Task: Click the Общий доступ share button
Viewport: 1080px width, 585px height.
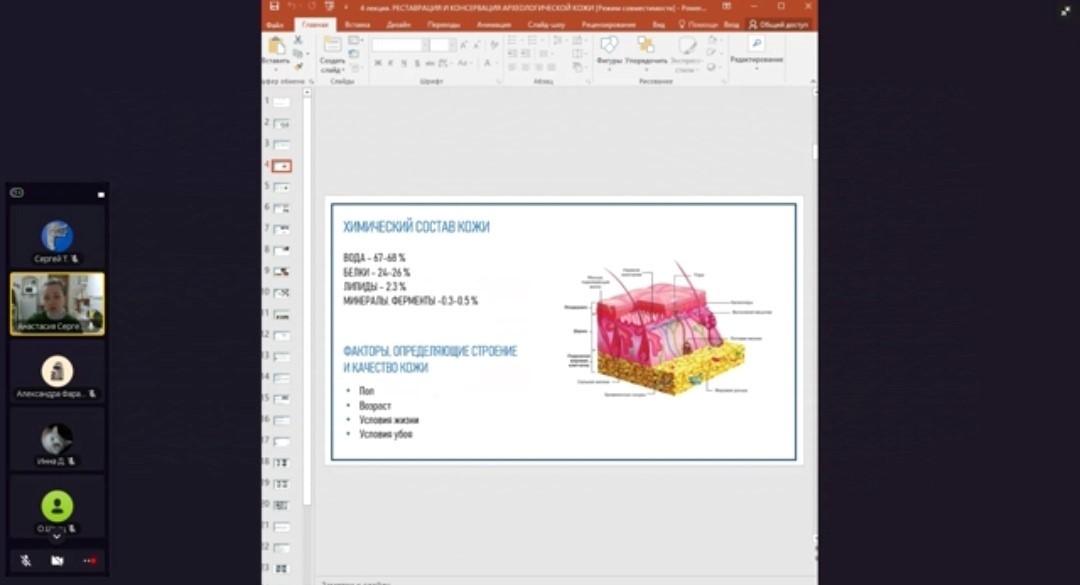Action: coord(778,24)
